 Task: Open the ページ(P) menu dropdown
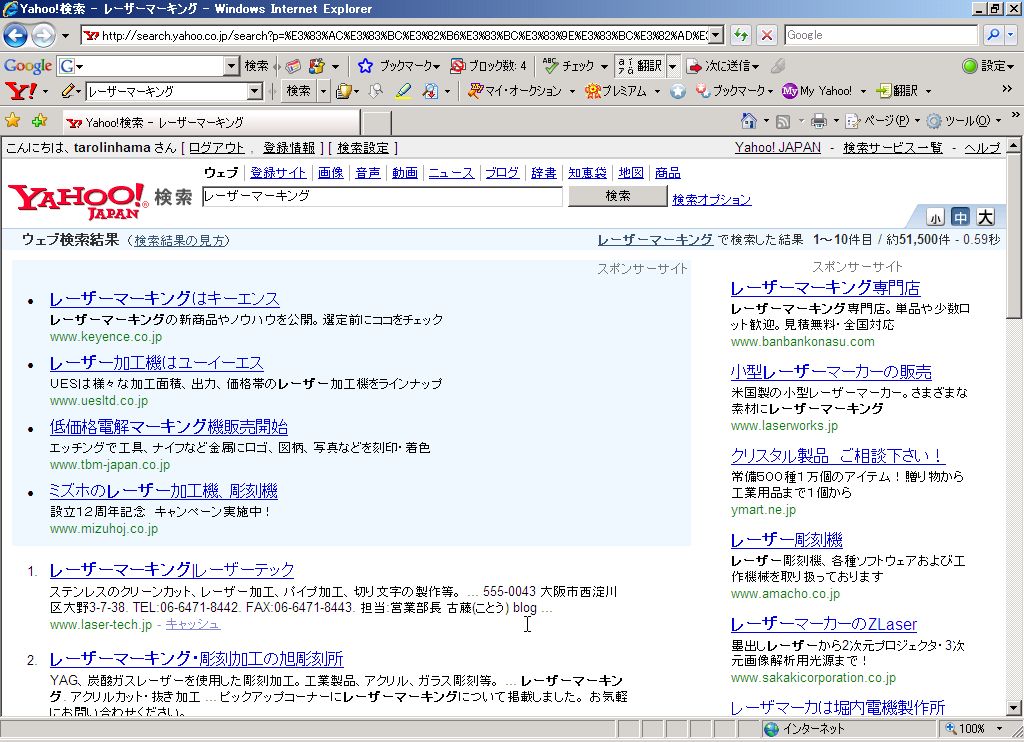(x=883, y=121)
